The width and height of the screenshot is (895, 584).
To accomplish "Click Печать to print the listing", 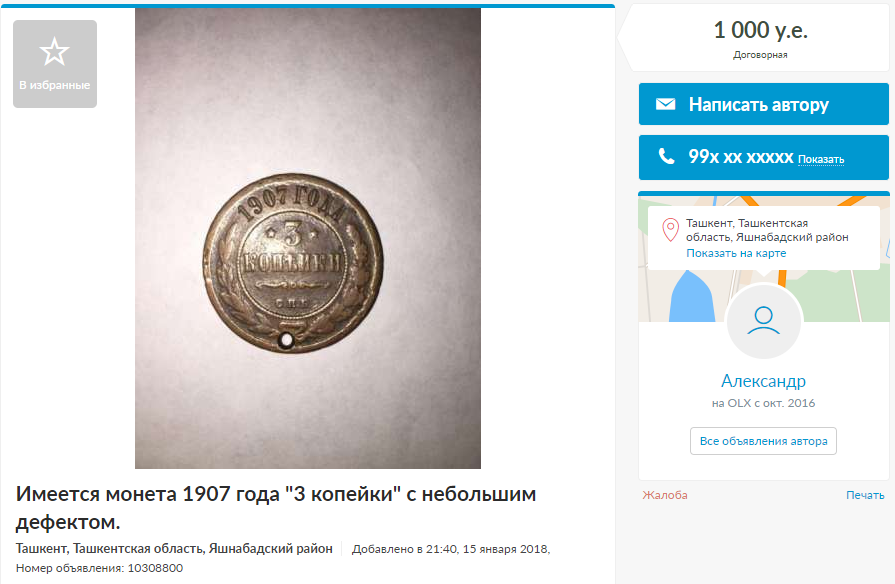I will click(865, 495).
